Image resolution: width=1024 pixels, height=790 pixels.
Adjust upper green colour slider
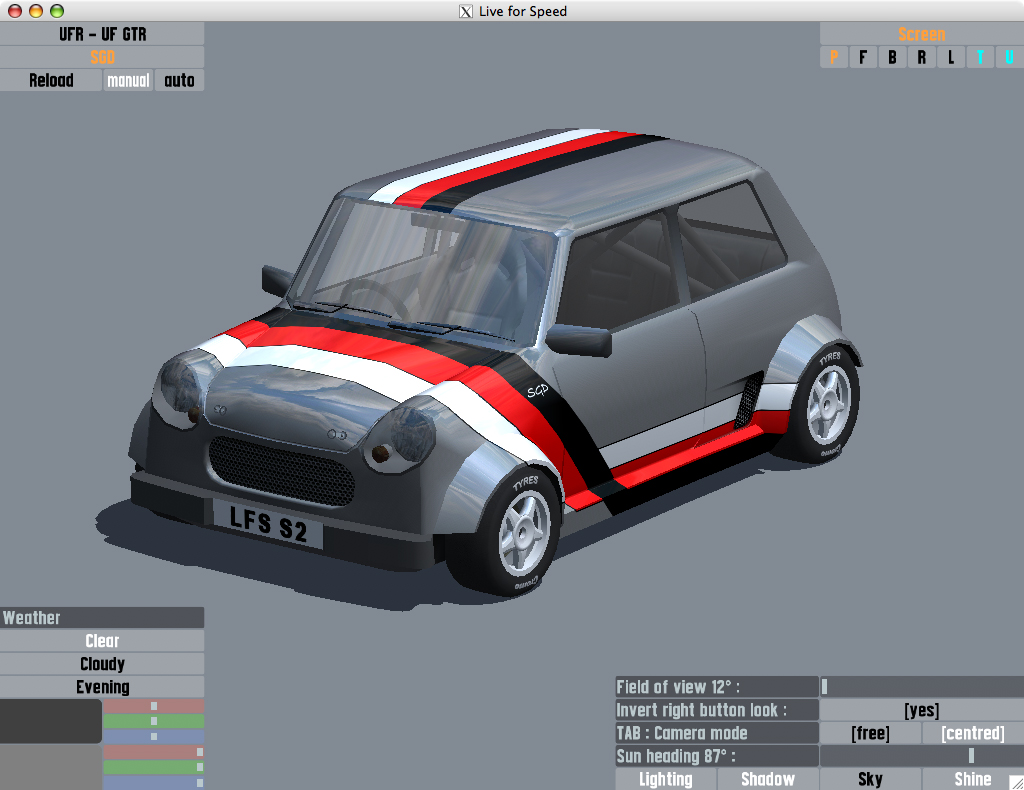[x=153, y=721]
